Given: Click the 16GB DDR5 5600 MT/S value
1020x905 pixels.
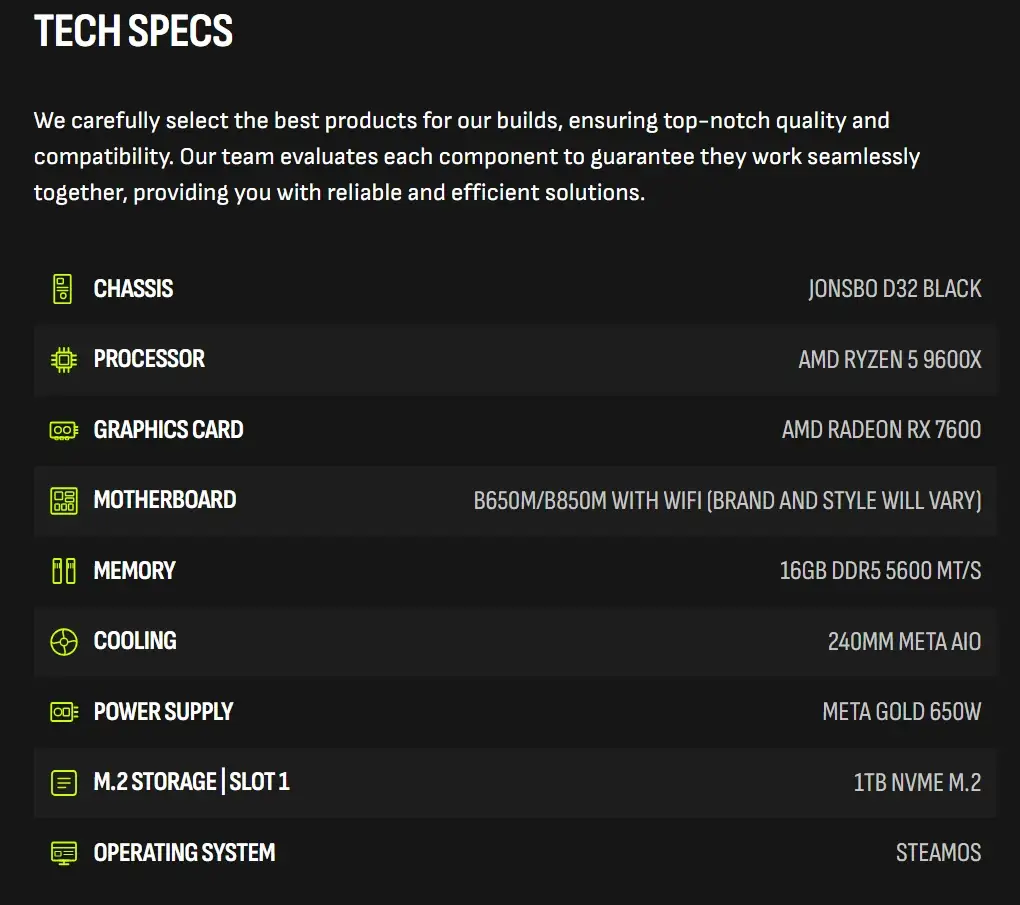Looking at the screenshot, I should click(x=880, y=571).
